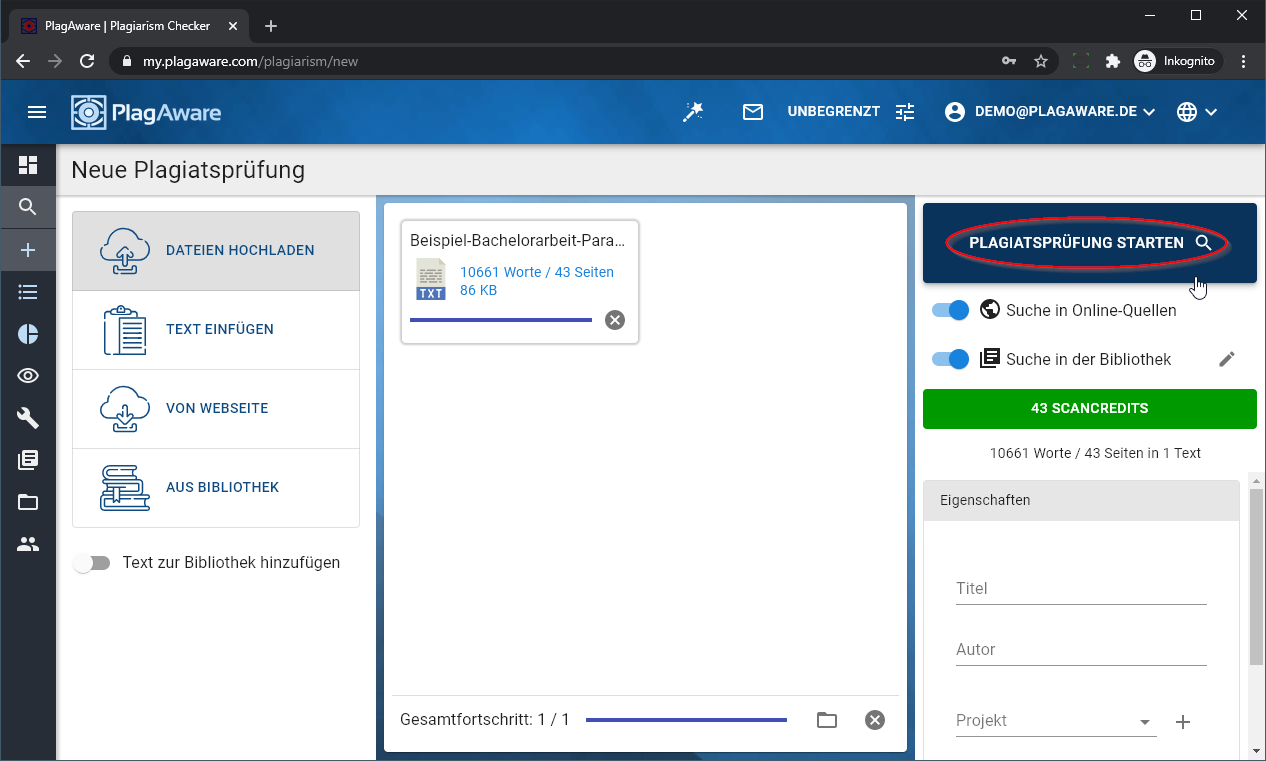Open the DEMO@PLAGAWARE.DE account menu
Screen dimensions: 1266x761
point(1049,112)
